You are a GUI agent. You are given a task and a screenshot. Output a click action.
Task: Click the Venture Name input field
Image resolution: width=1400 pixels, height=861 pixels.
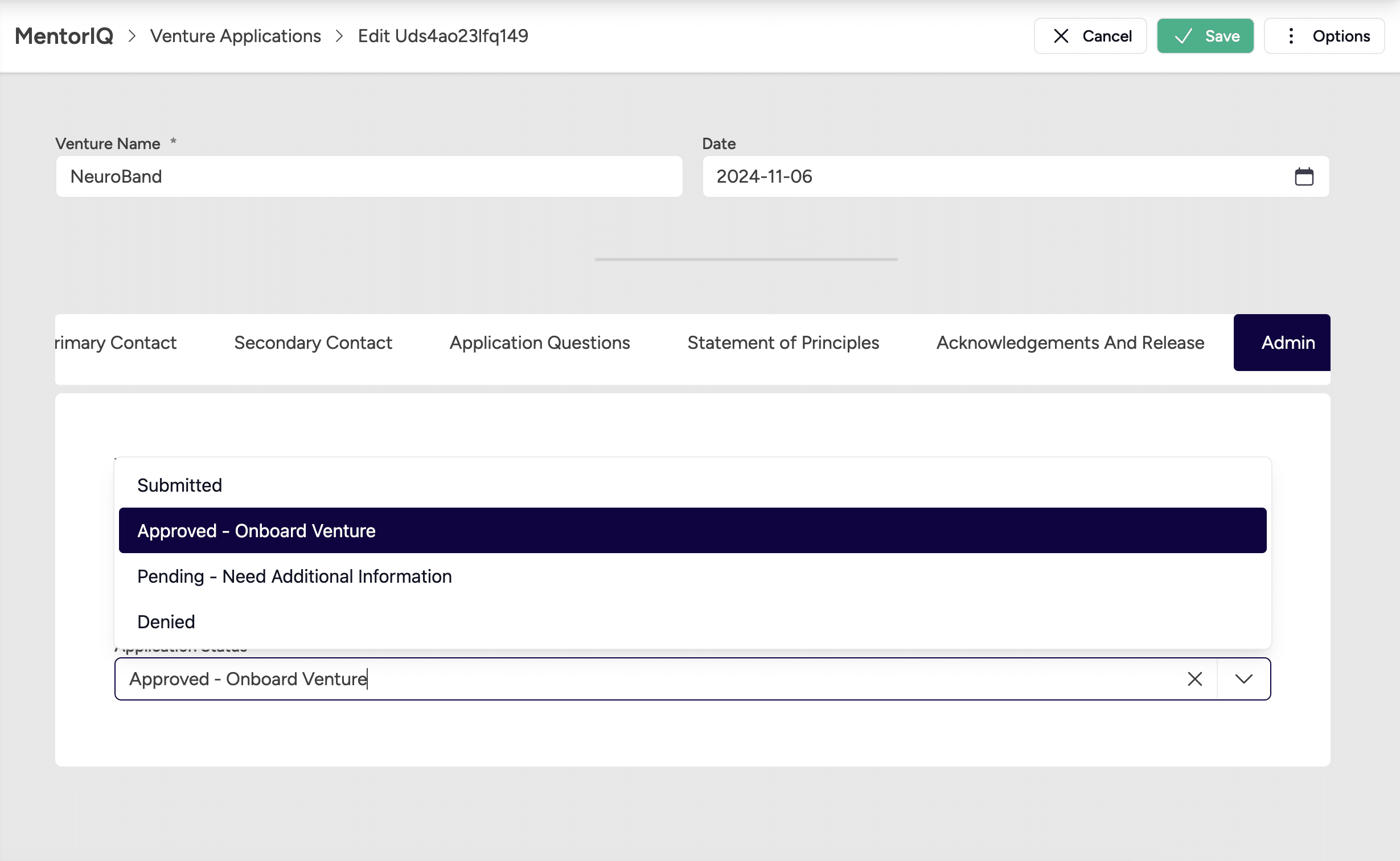point(369,176)
